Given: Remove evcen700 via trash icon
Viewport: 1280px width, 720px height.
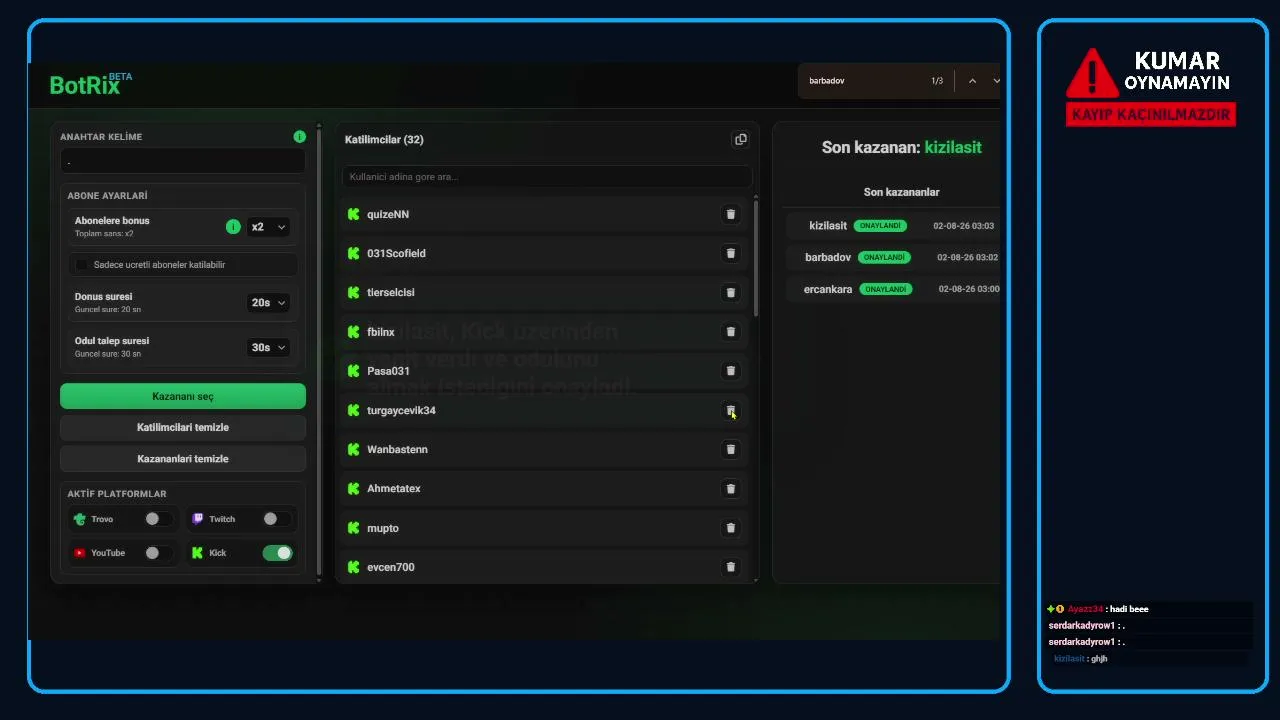Looking at the screenshot, I should pyautogui.click(x=730, y=567).
